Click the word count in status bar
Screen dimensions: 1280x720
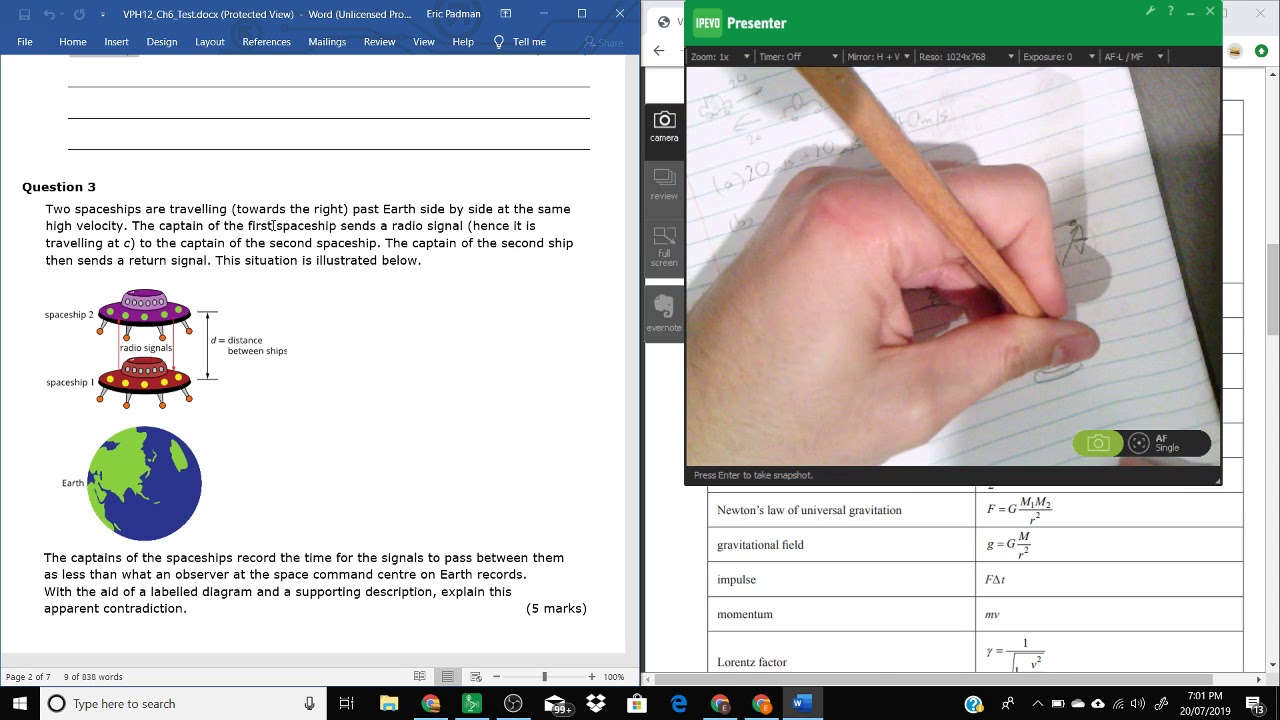(x=92, y=677)
